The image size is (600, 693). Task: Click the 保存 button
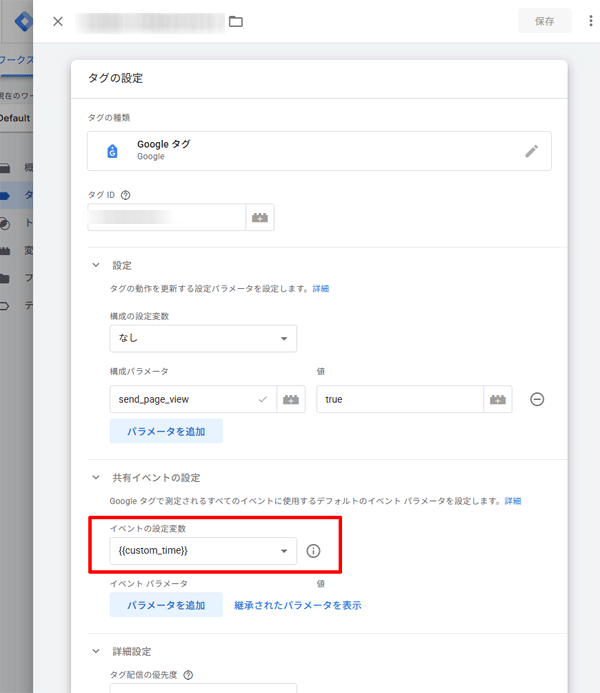pos(544,21)
